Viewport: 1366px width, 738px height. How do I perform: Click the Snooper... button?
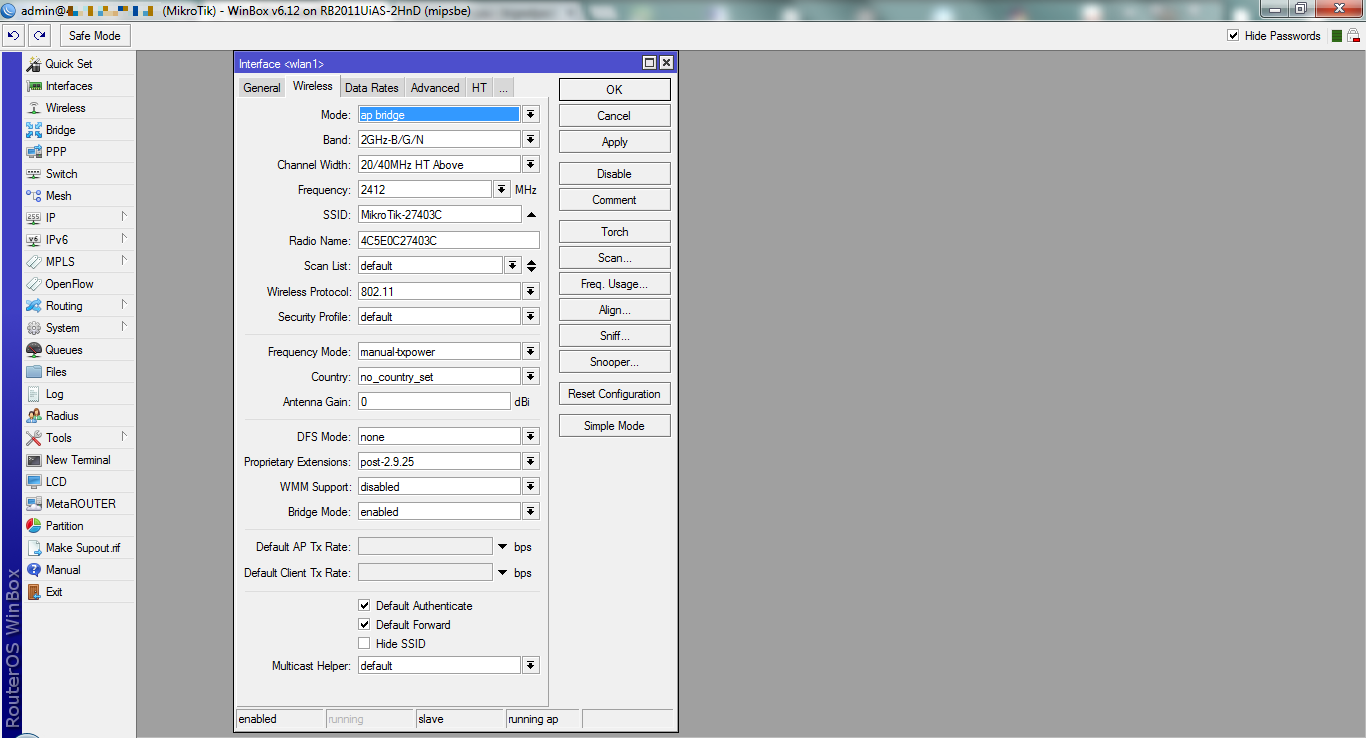click(614, 362)
